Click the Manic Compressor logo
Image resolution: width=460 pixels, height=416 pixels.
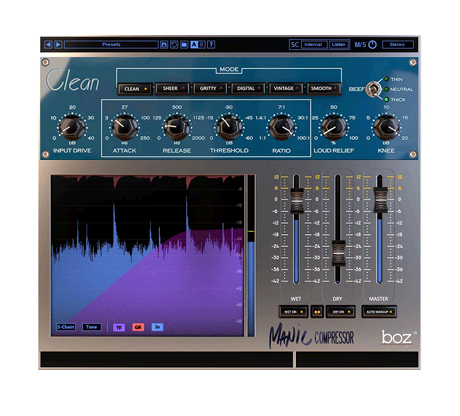click(311, 336)
